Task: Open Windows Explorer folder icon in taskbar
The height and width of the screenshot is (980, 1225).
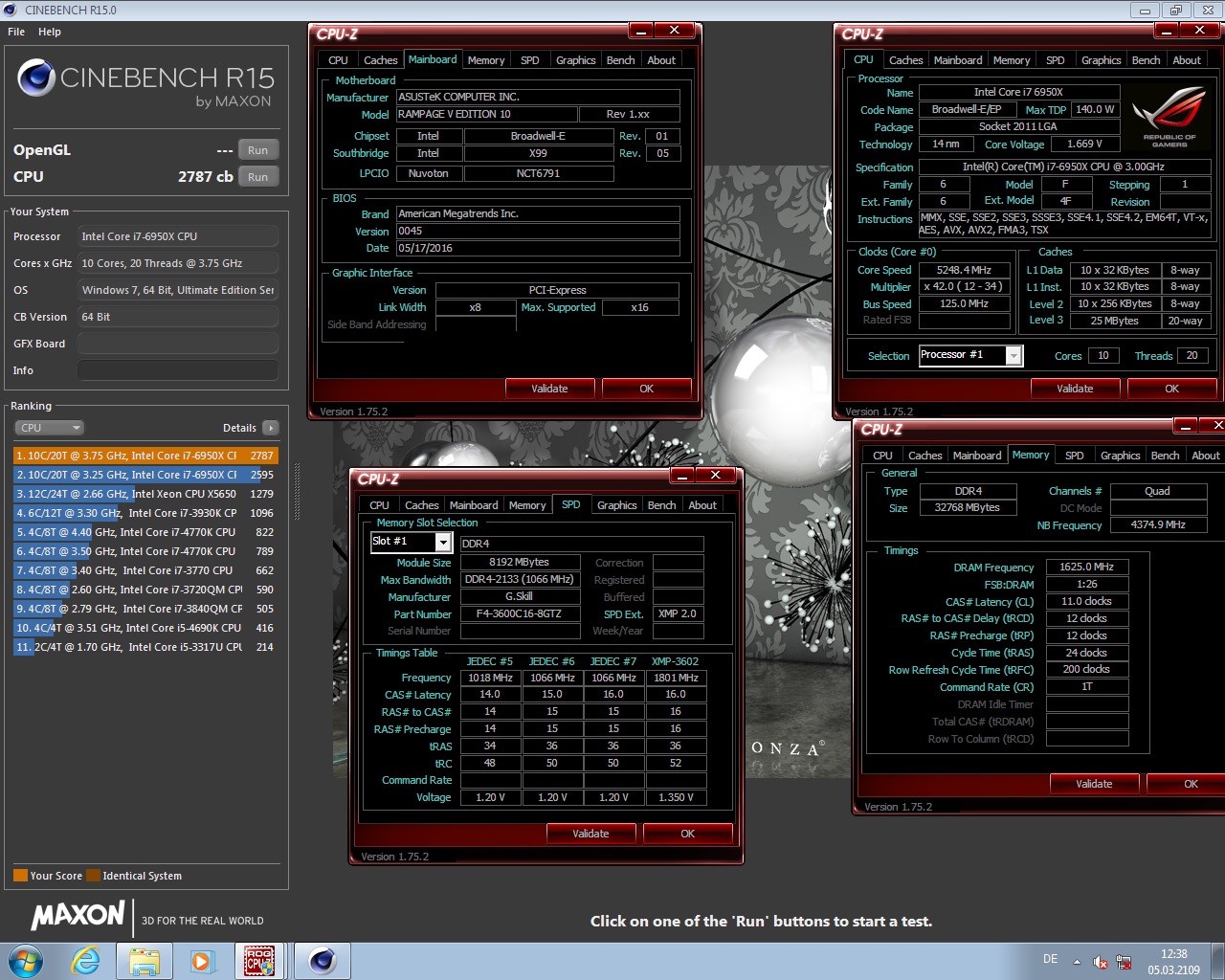Action: (144, 961)
